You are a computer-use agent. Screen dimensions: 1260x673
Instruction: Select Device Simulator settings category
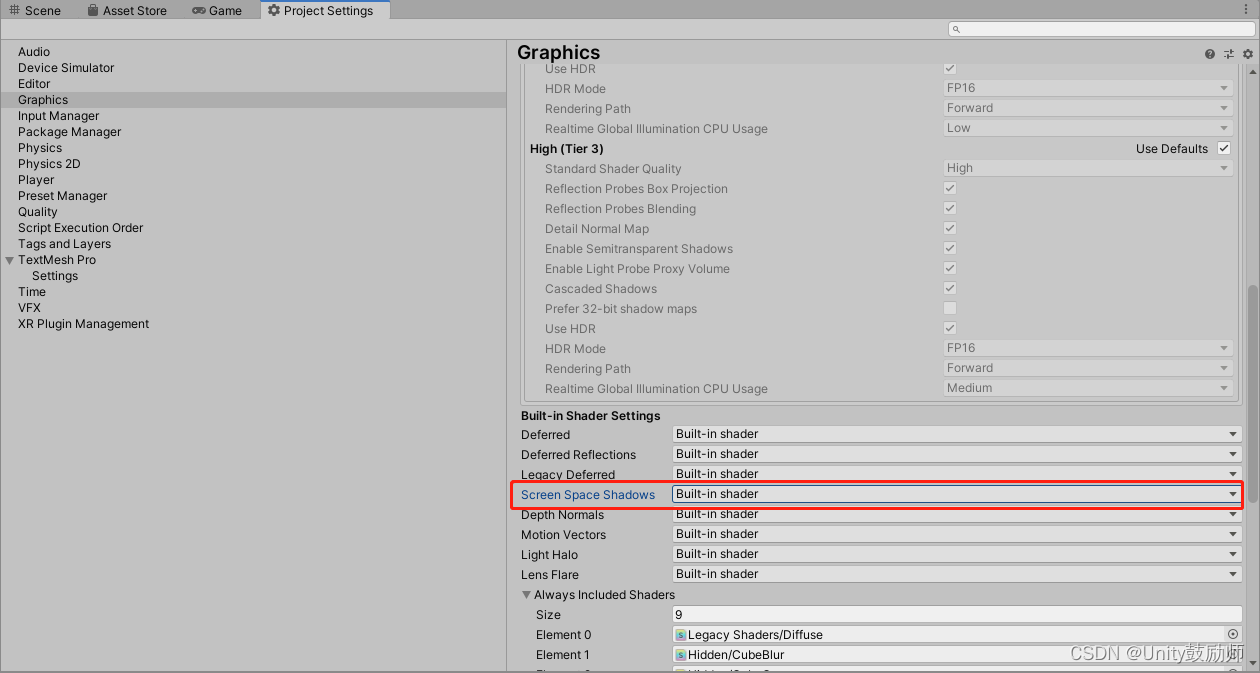point(66,68)
